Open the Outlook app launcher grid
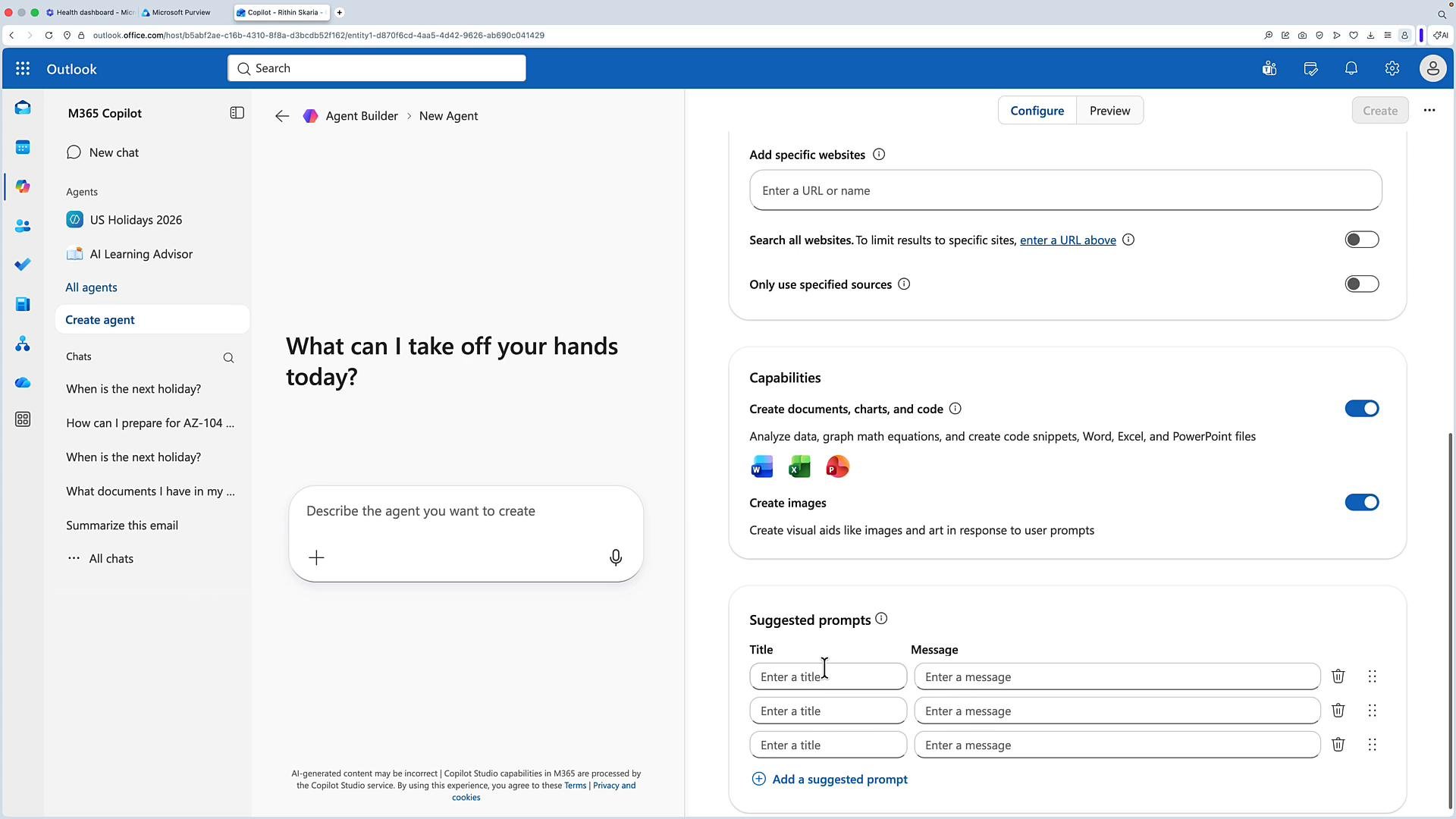 [23, 69]
